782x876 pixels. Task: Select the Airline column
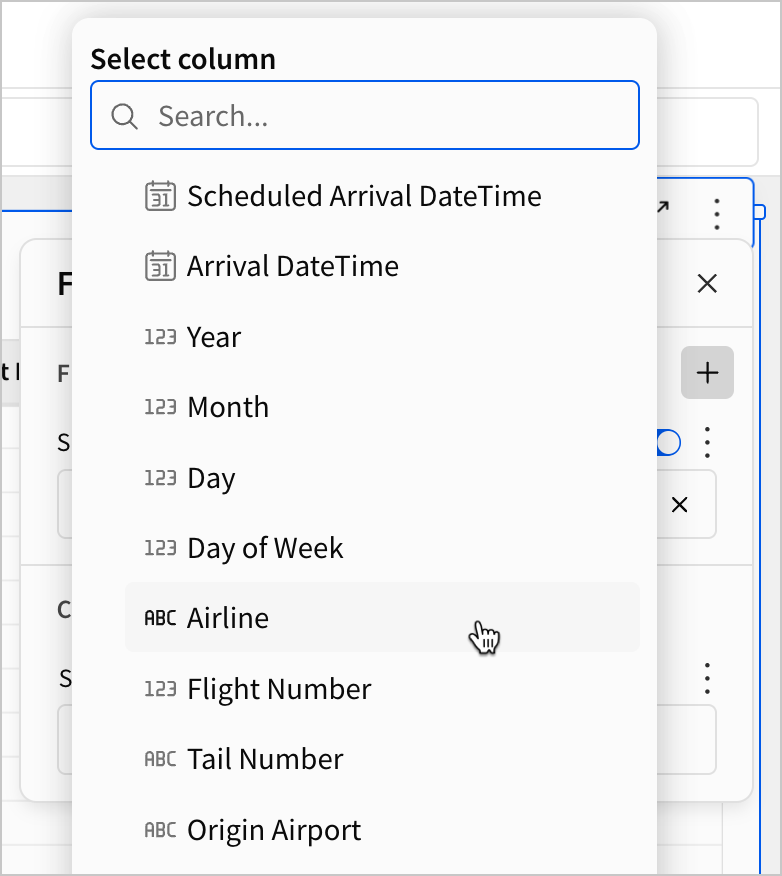[228, 618]
